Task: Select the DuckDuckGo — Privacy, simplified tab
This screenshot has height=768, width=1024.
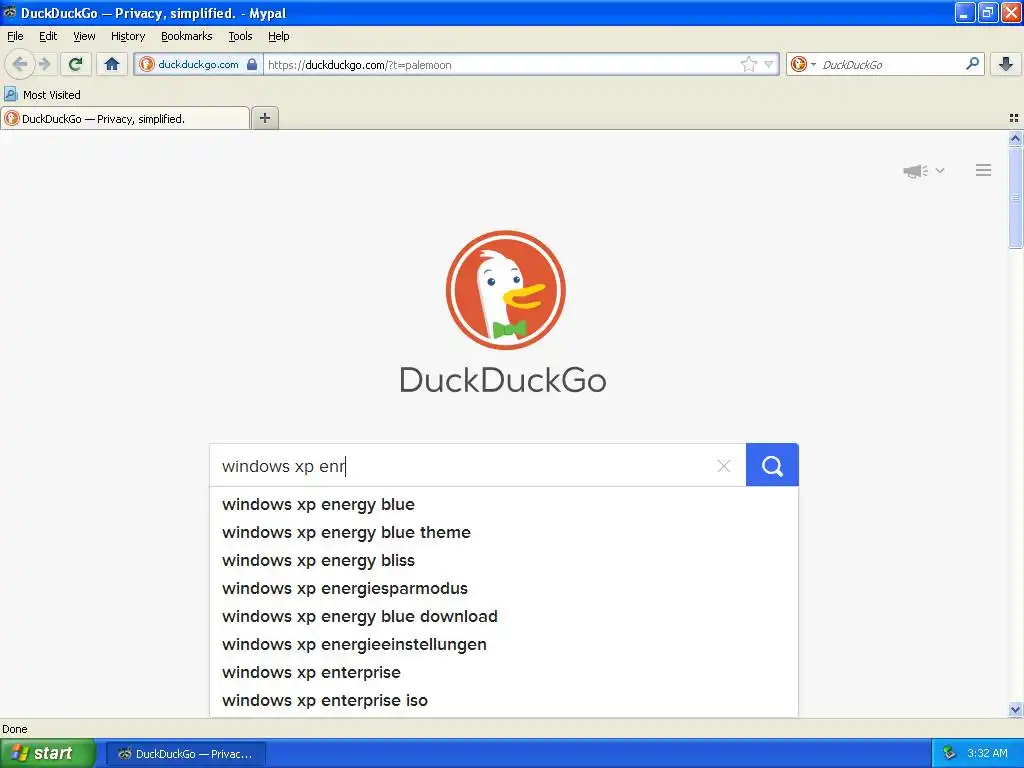Action: click(x=125, y=119)
